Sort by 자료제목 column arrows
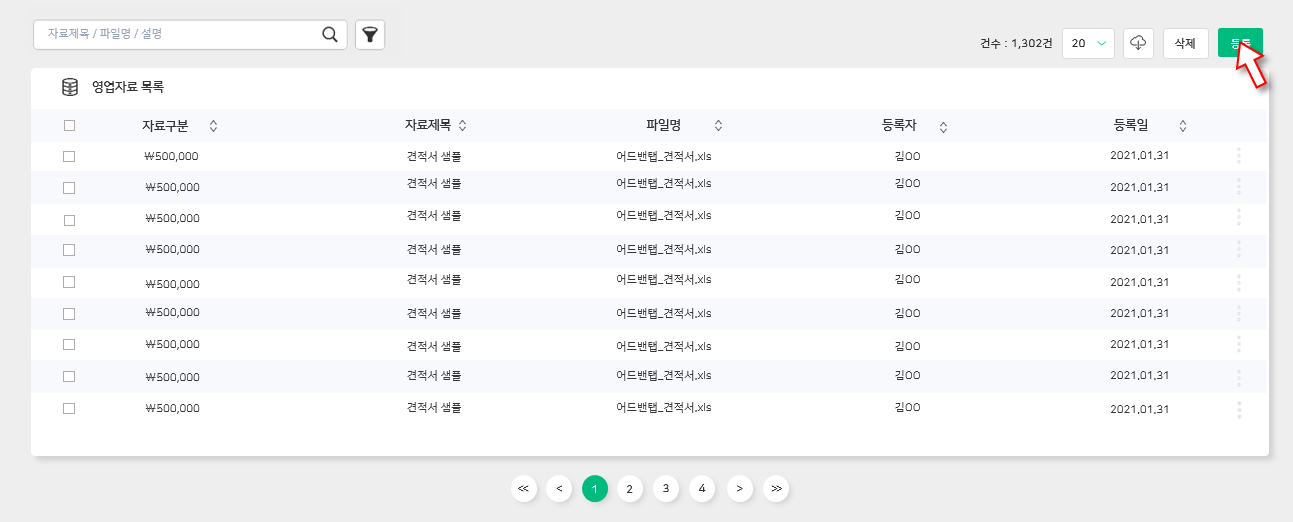 pos(462,126)
